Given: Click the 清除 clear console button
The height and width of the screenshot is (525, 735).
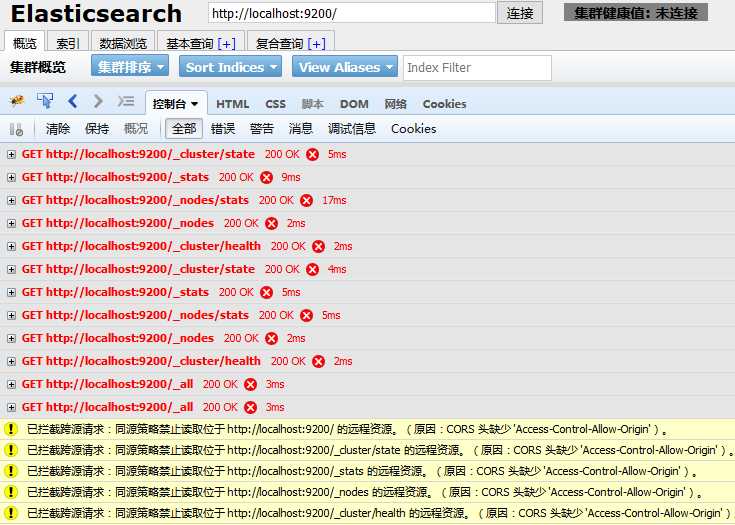Looking at the screenshot, I should (58, 129).
